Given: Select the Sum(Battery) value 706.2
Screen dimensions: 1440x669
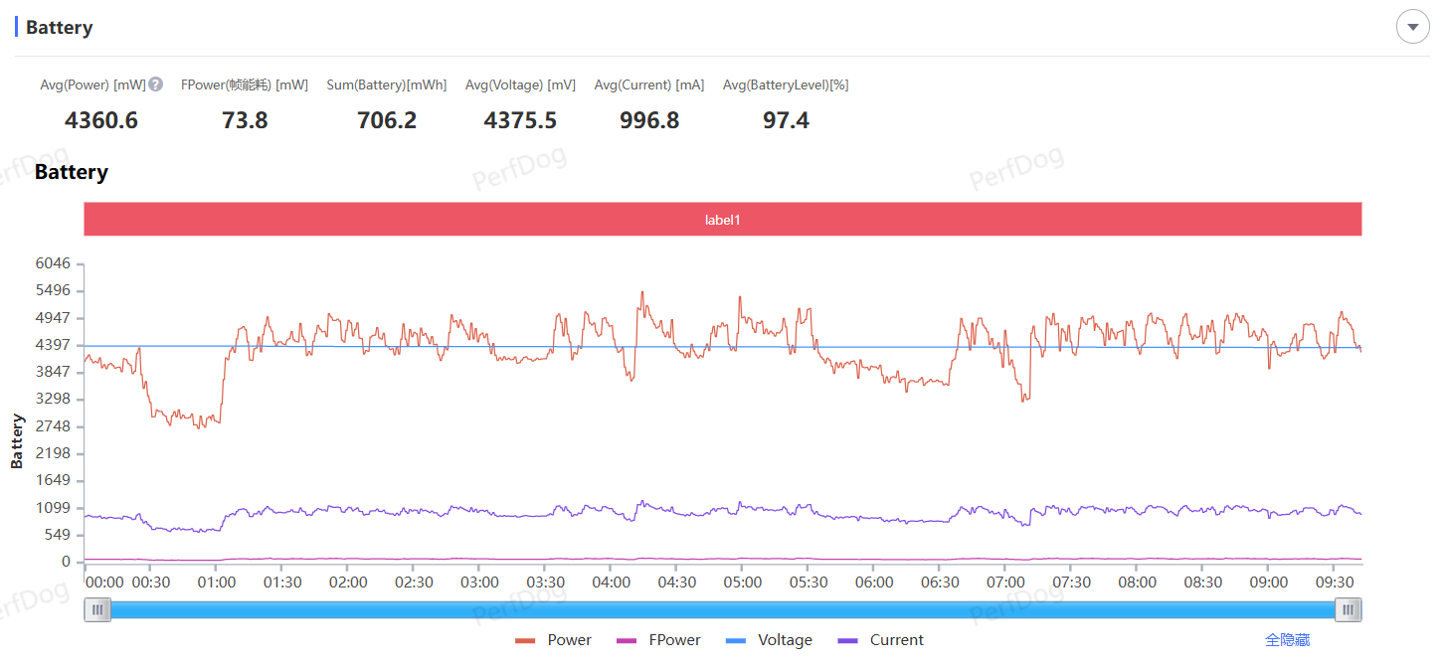Looking at the screenshot, I should [x=386, y=121].
